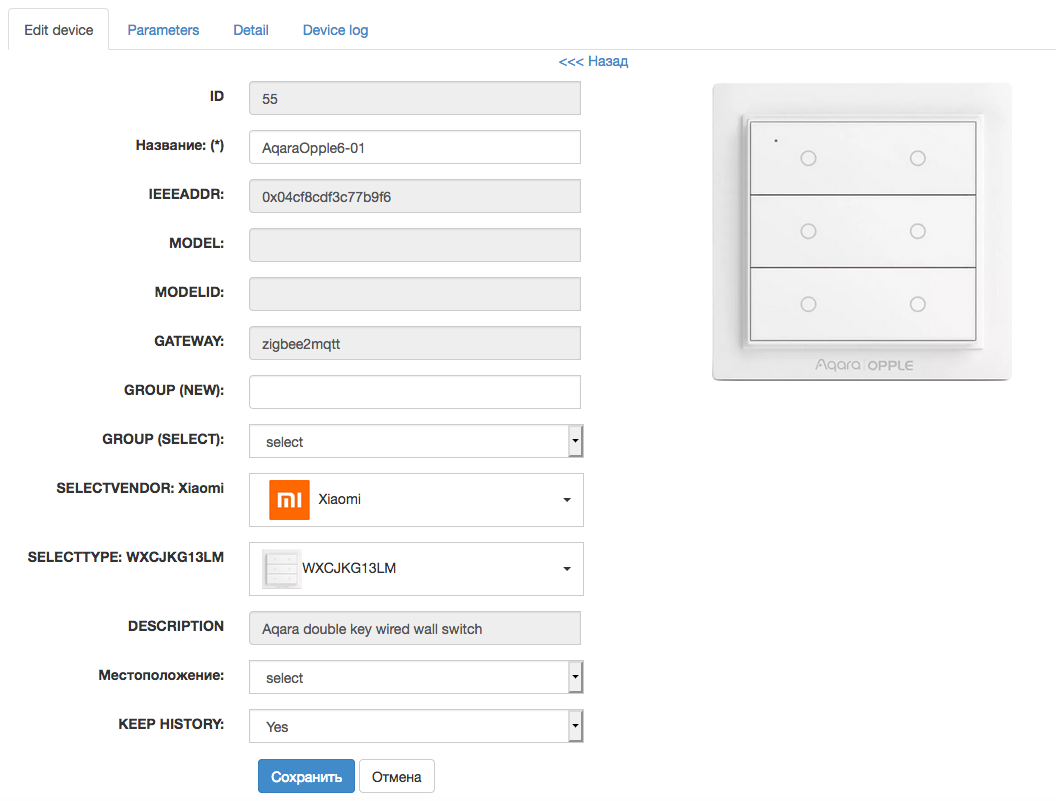Follow the <<< Назад back link
Screen dimensions: 1056x801
[x=593, y=61]
